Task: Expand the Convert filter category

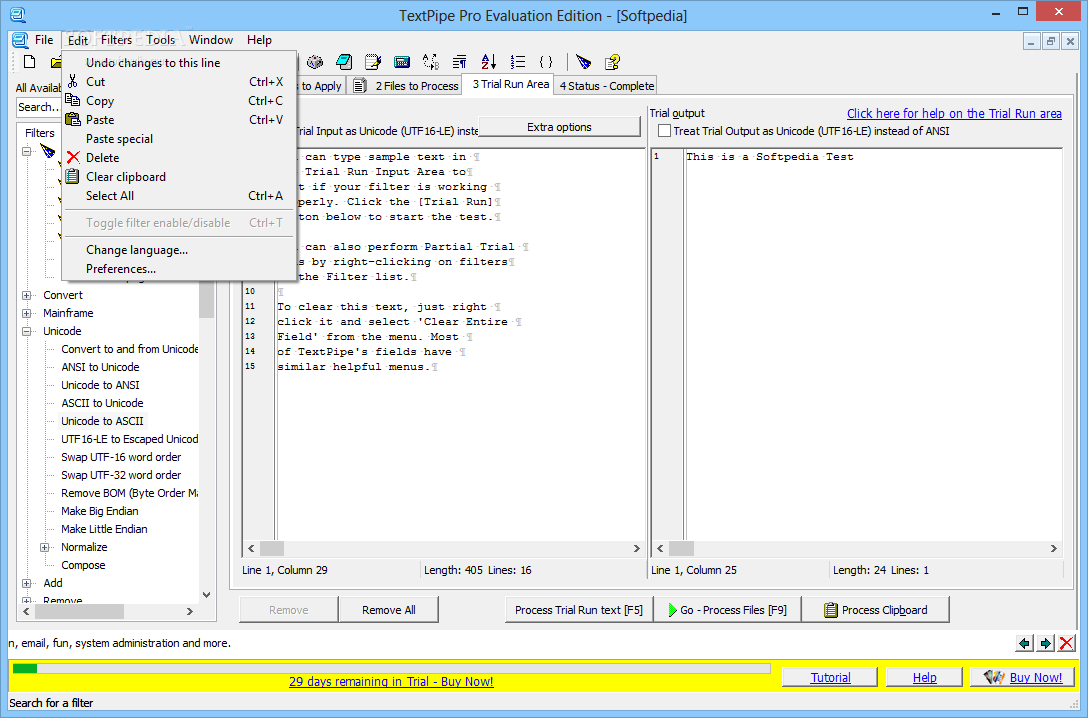Action: pos(26,295)
